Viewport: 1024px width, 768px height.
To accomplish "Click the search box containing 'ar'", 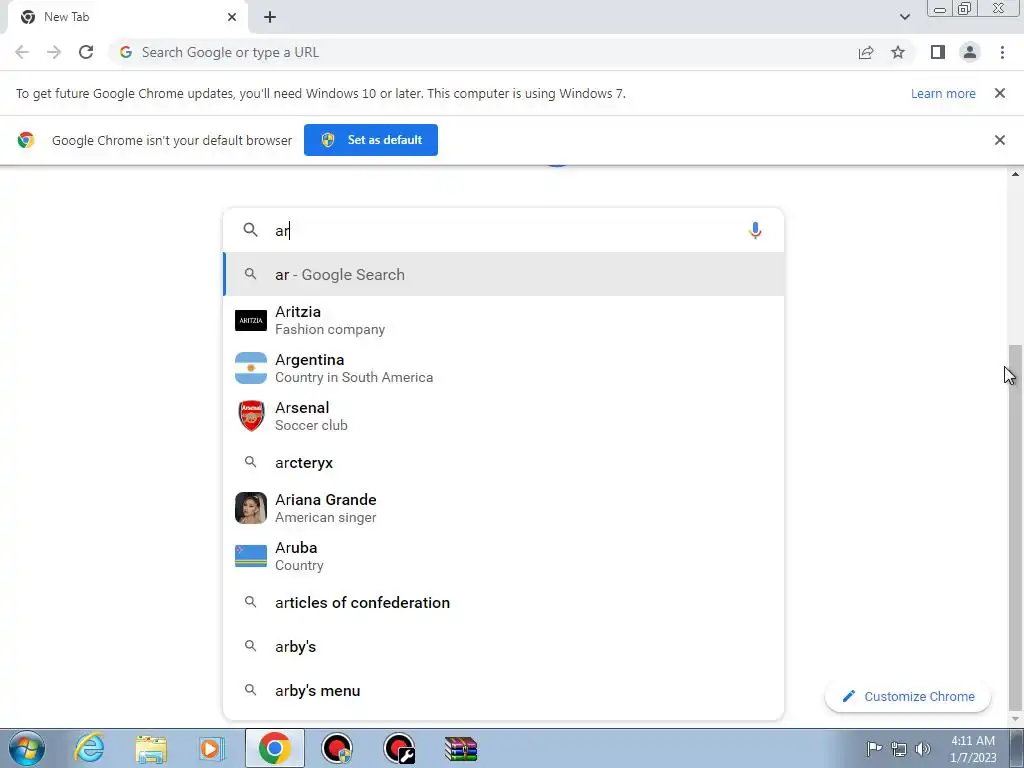I will [504, 230].
